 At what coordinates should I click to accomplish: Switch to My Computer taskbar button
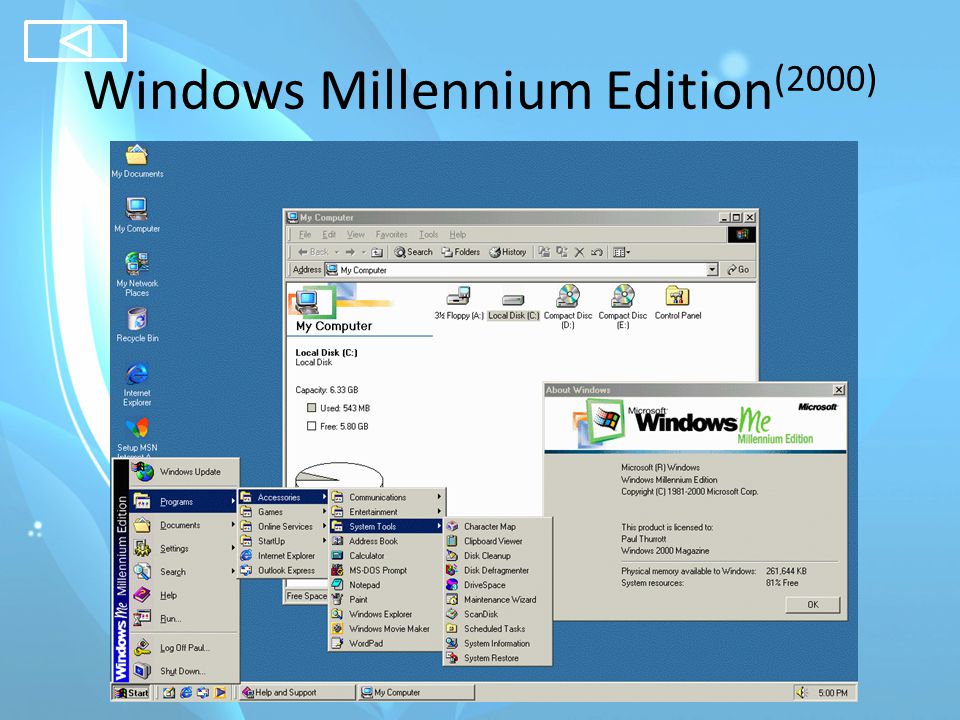(416, 692)
